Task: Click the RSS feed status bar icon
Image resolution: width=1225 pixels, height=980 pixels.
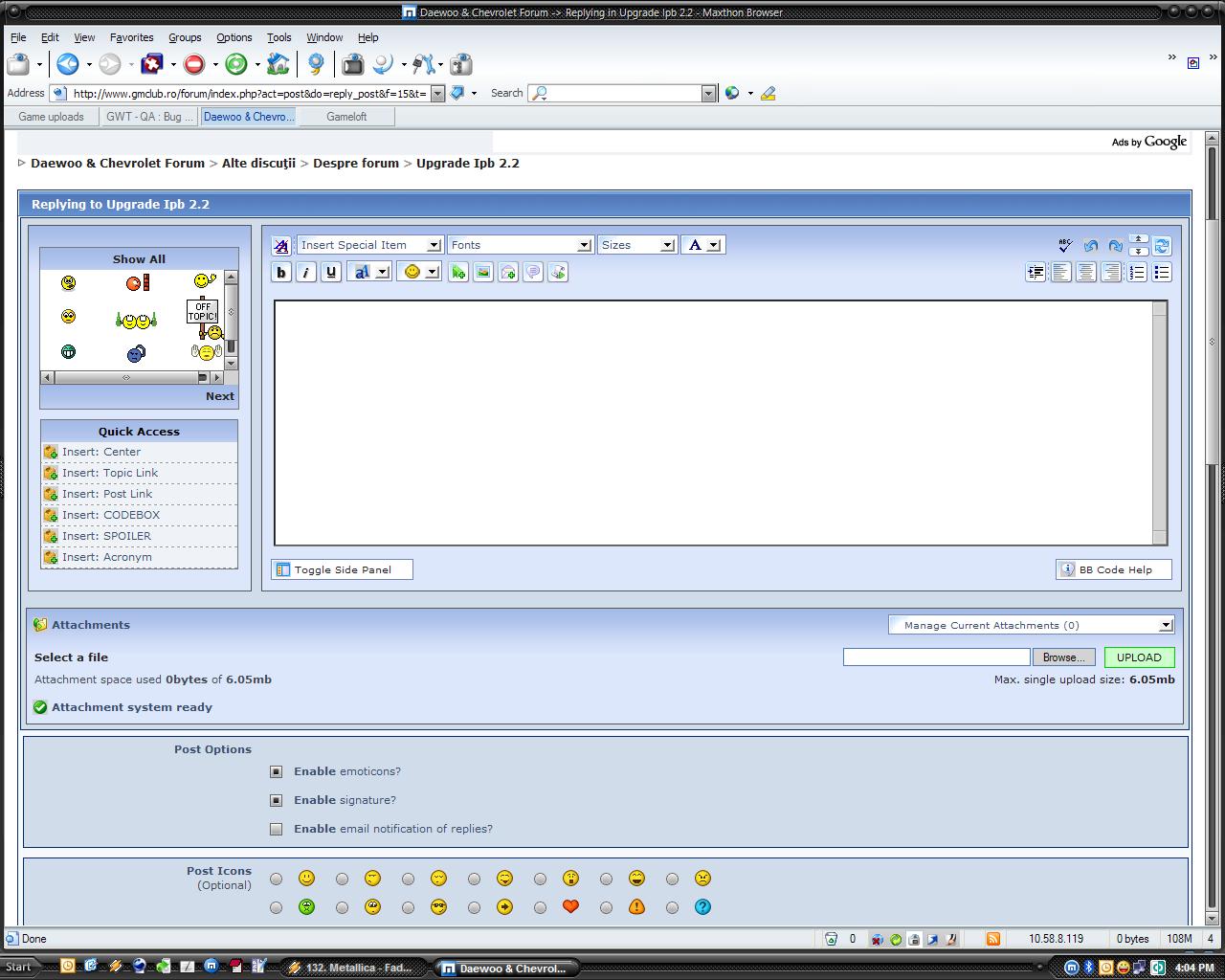Action: 993,939
